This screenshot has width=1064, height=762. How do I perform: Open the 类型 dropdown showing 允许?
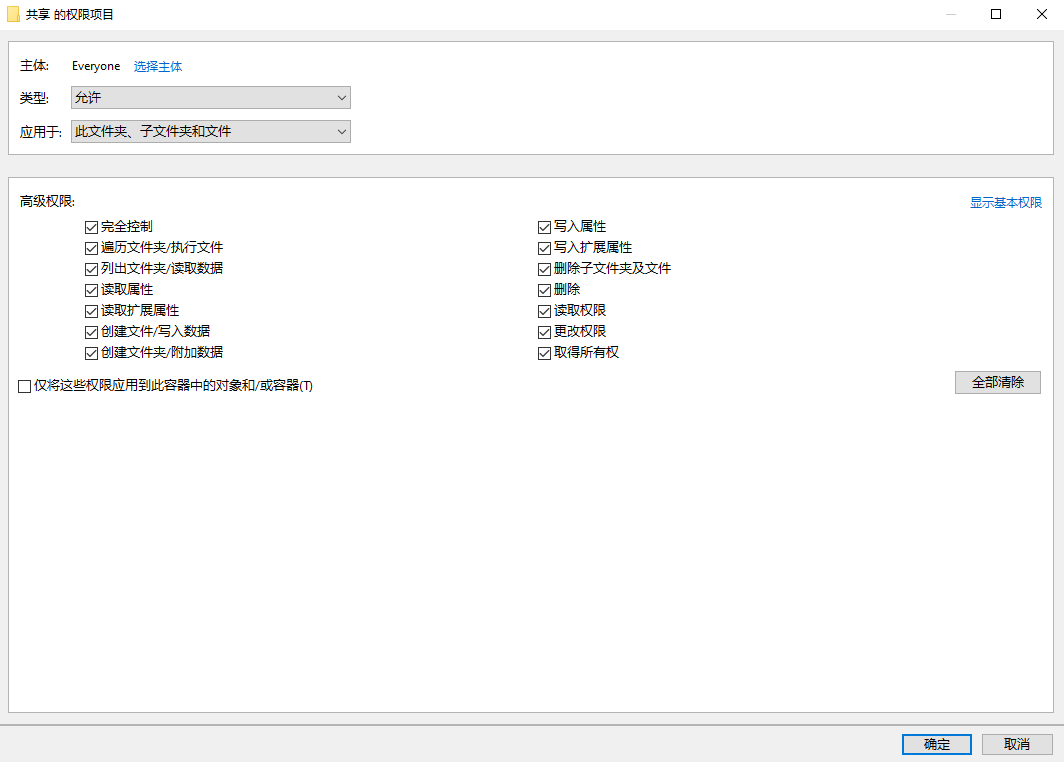pos(210,98)
